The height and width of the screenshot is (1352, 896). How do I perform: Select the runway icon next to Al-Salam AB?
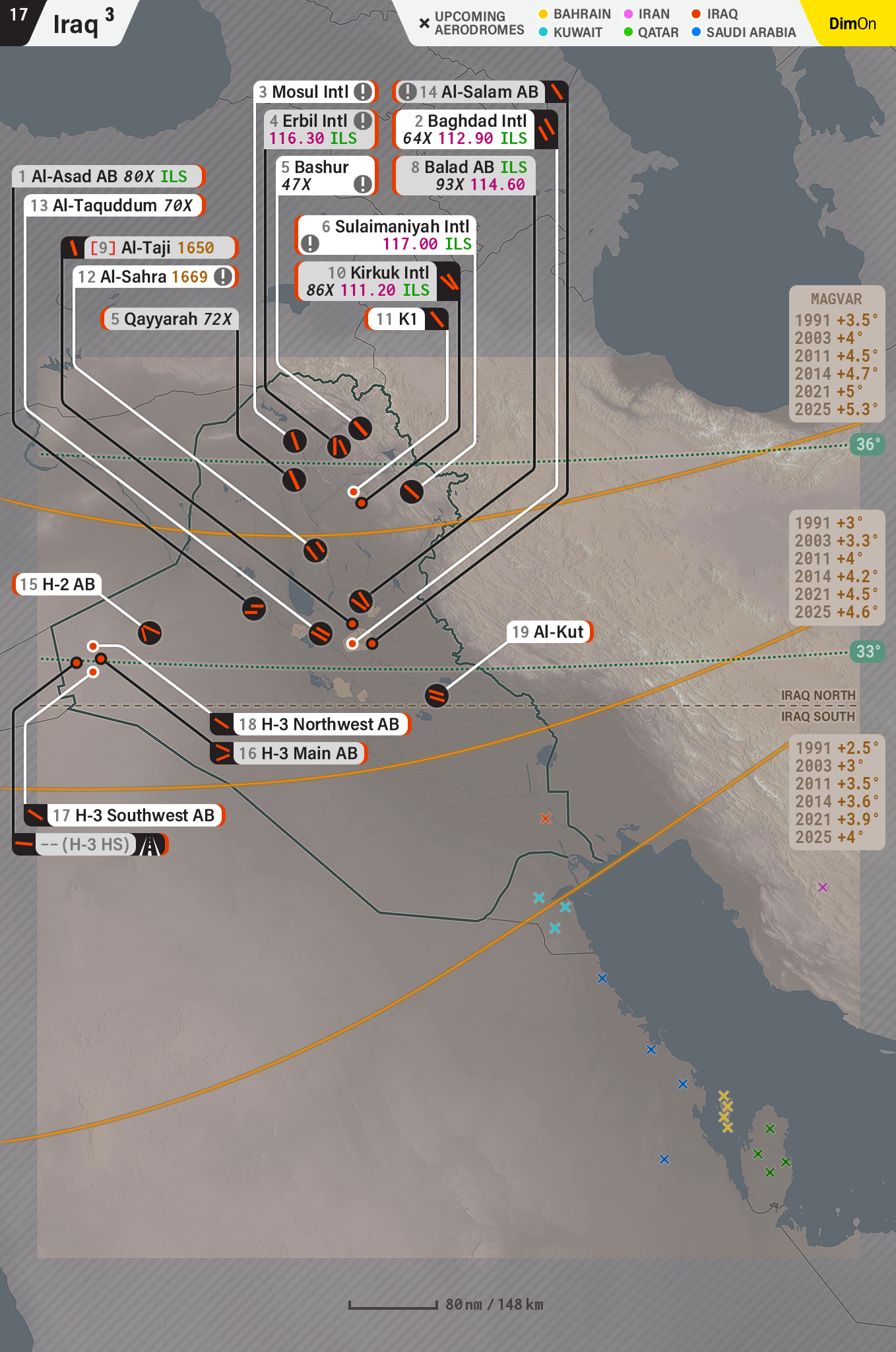click(x=556, y=92)
